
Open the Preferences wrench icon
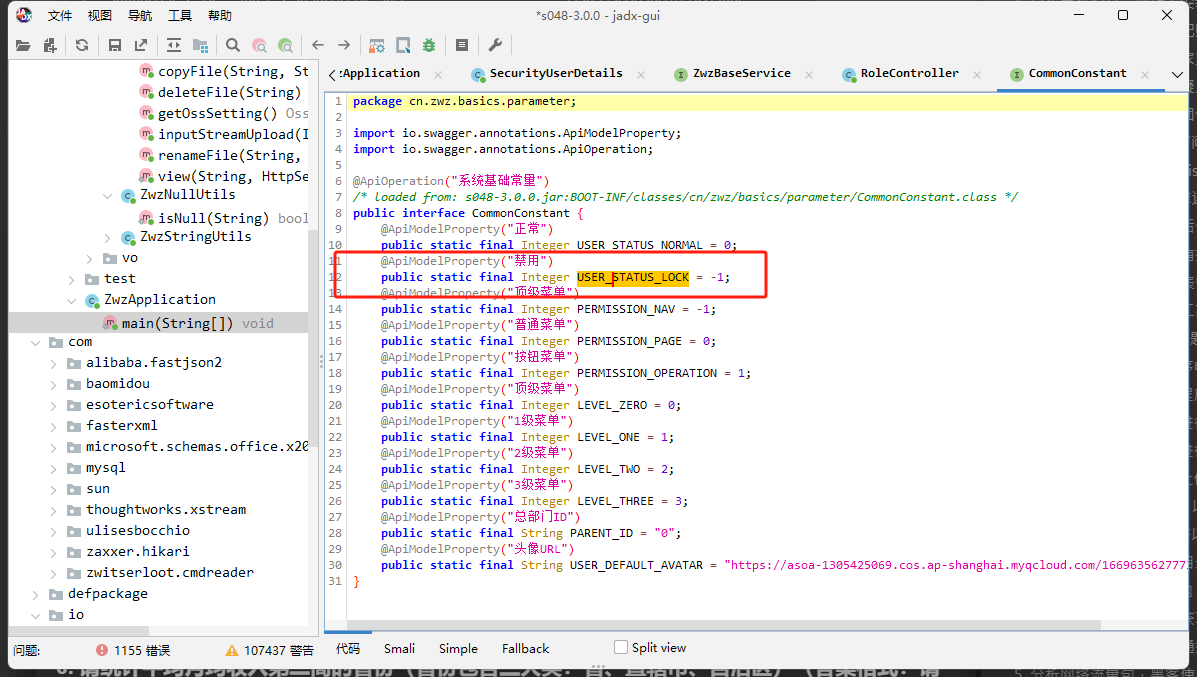495,45
